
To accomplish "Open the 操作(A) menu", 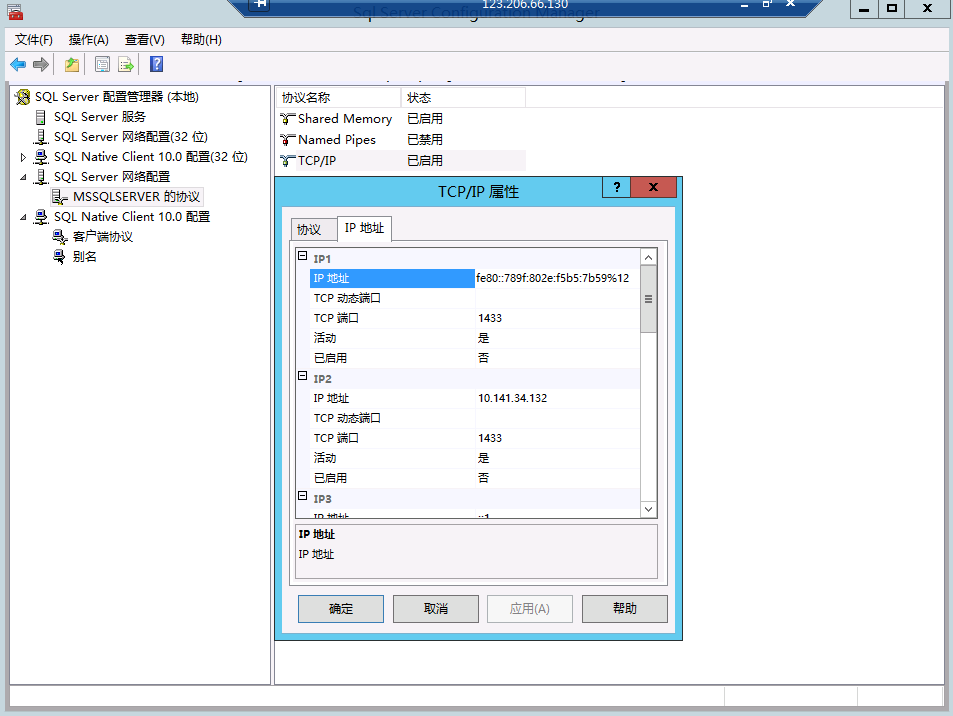I will [x=89, y=40].
